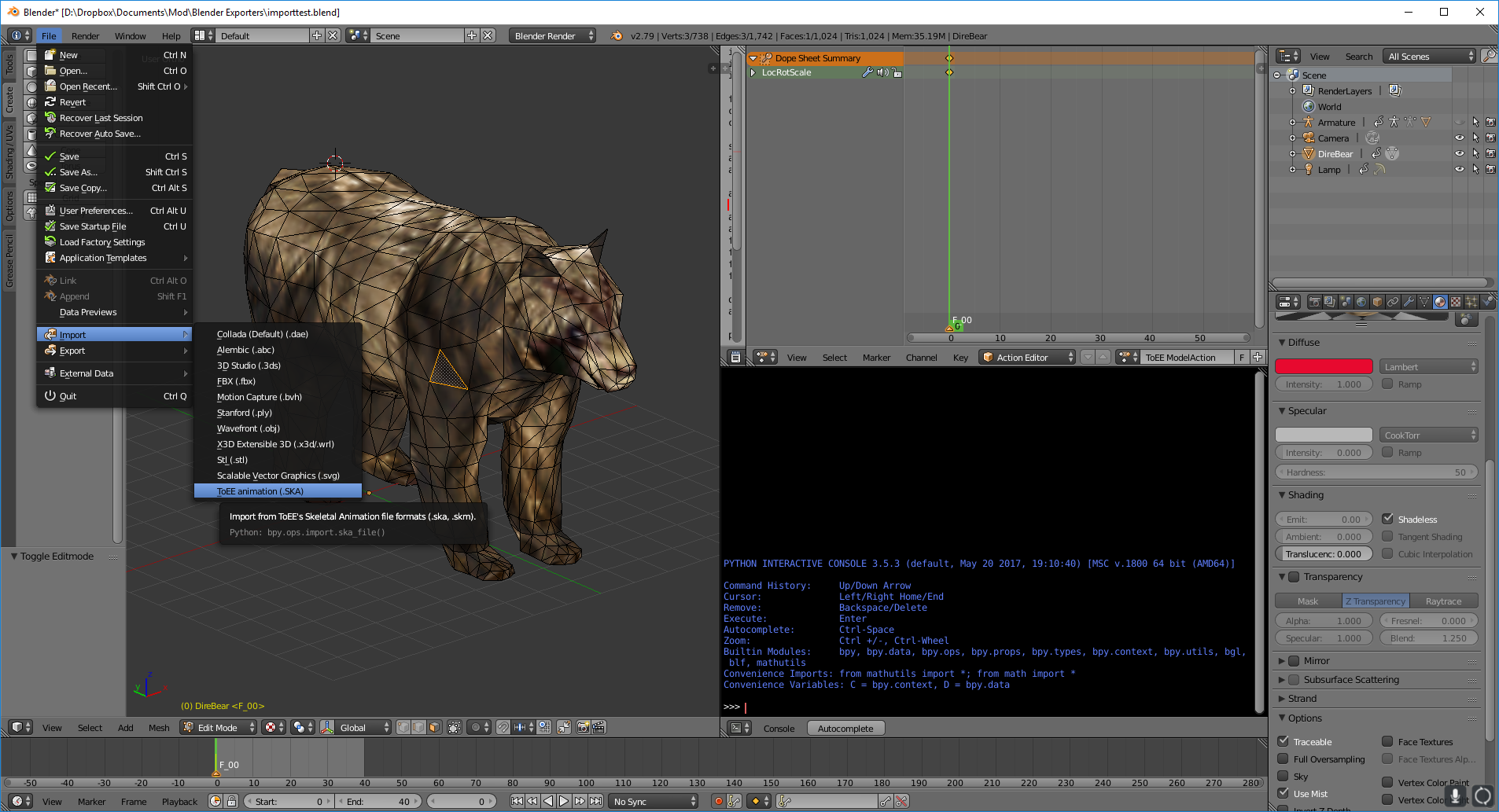Open the World properties tab

coord(1361,302)
